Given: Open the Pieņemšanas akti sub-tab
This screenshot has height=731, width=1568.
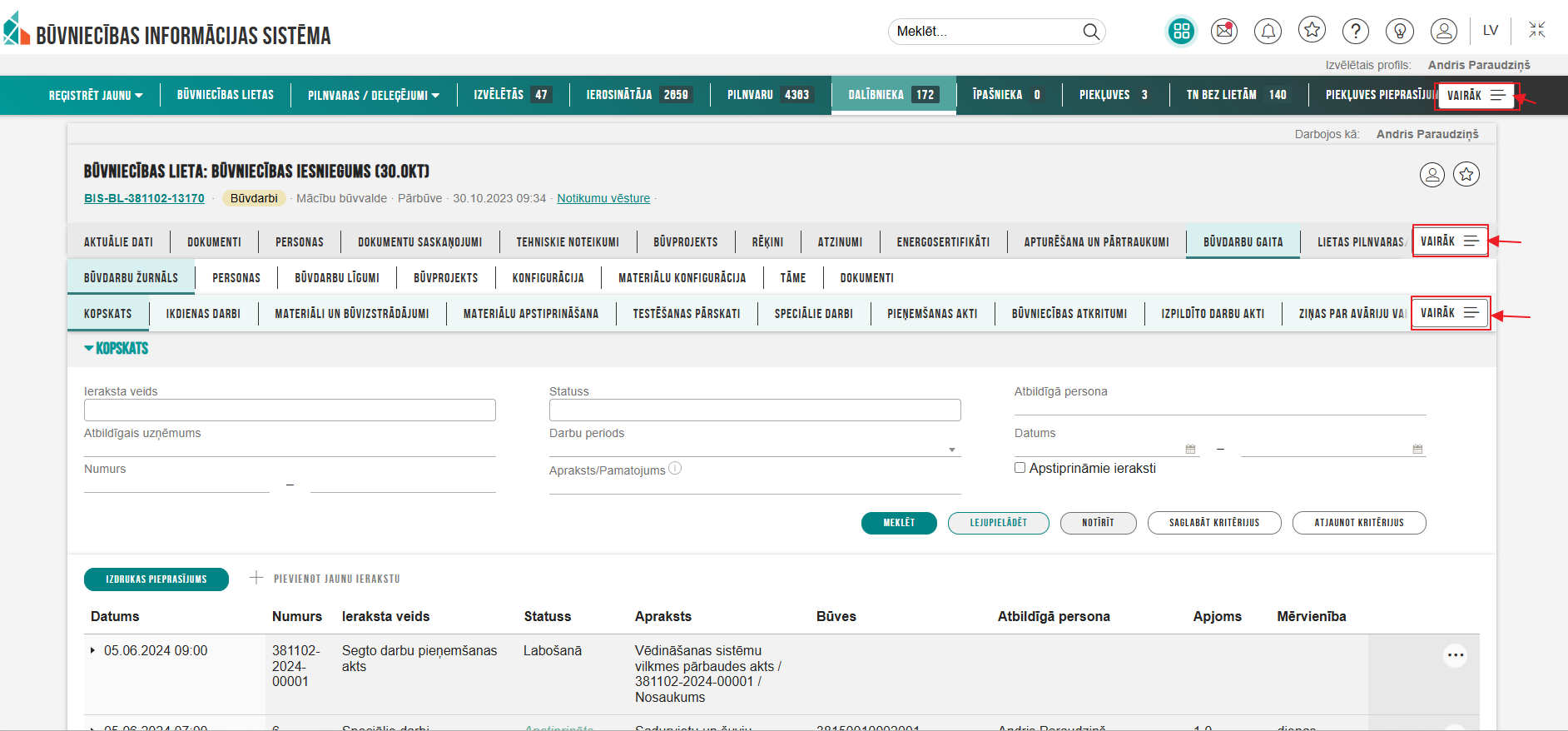Looking at the screenshot, I should 932,314.
